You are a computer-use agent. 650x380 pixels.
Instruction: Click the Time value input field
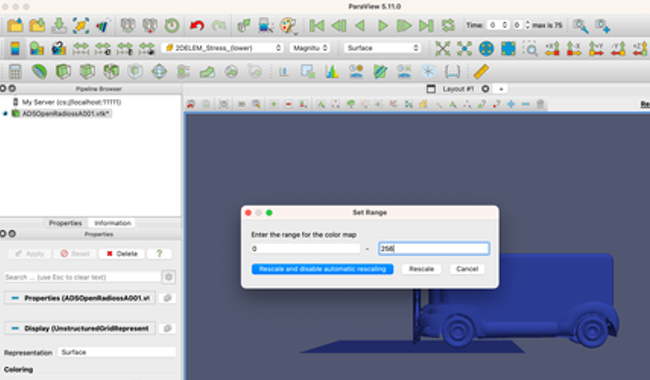(497, 25)
